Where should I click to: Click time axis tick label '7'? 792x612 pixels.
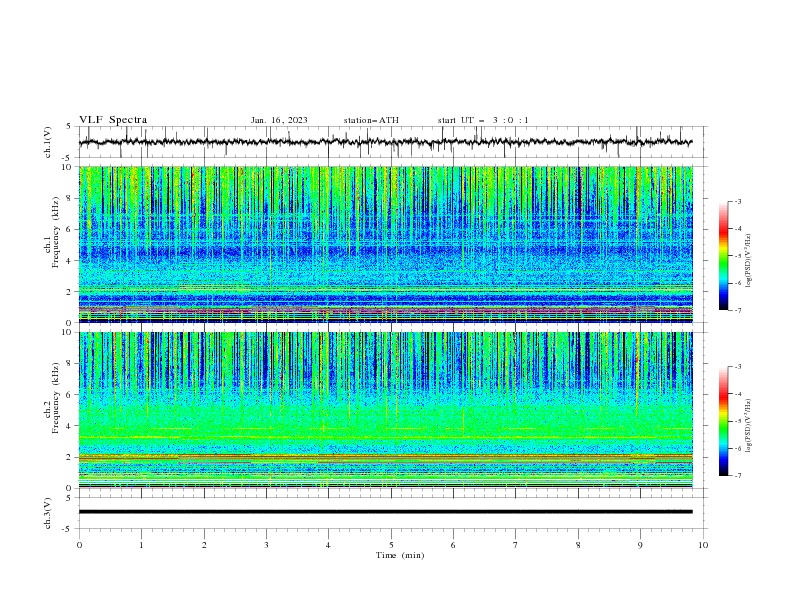coord(516,545)
